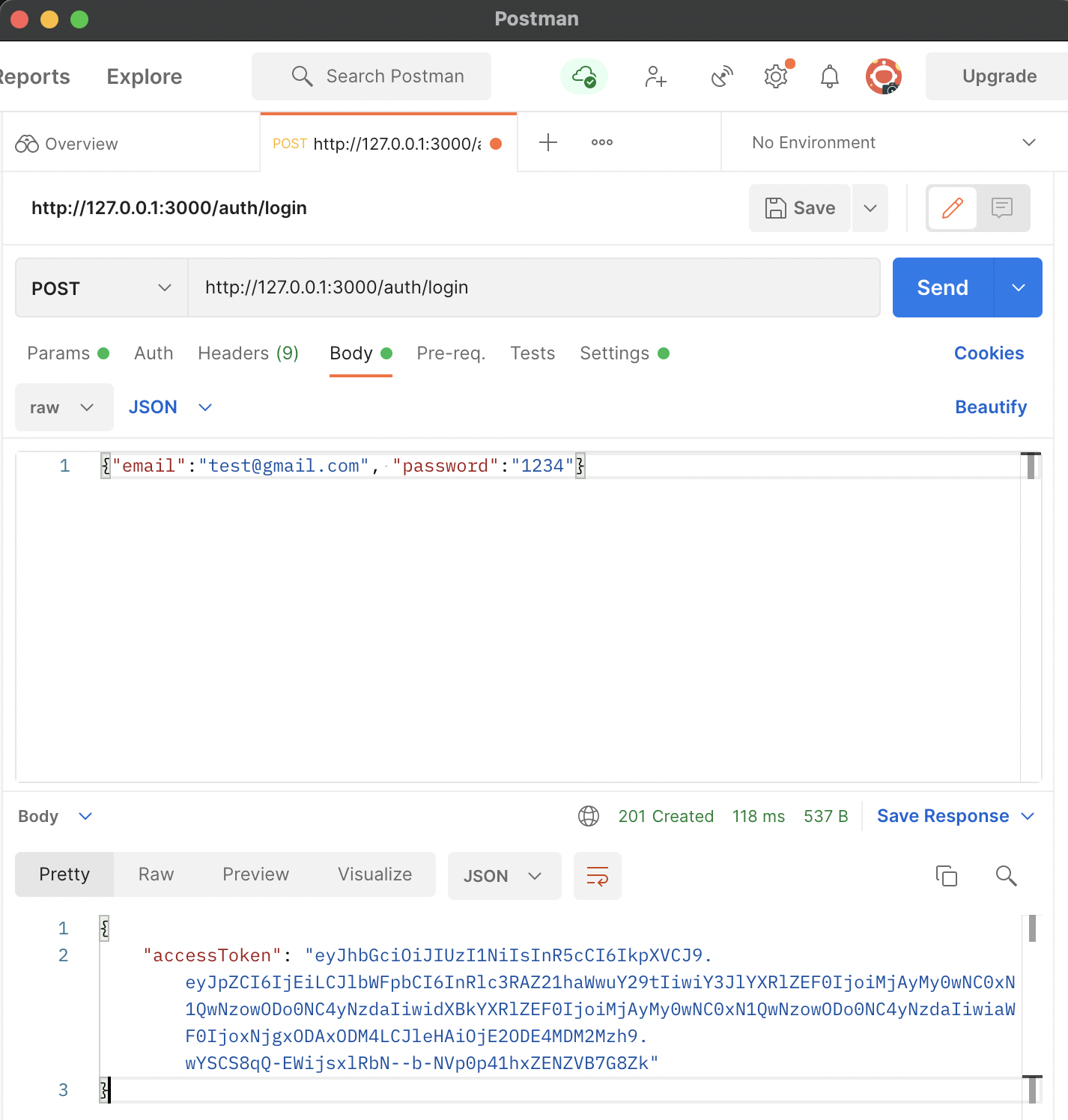
Task: Click the Search Postman field
Action: tap(371, 76)
